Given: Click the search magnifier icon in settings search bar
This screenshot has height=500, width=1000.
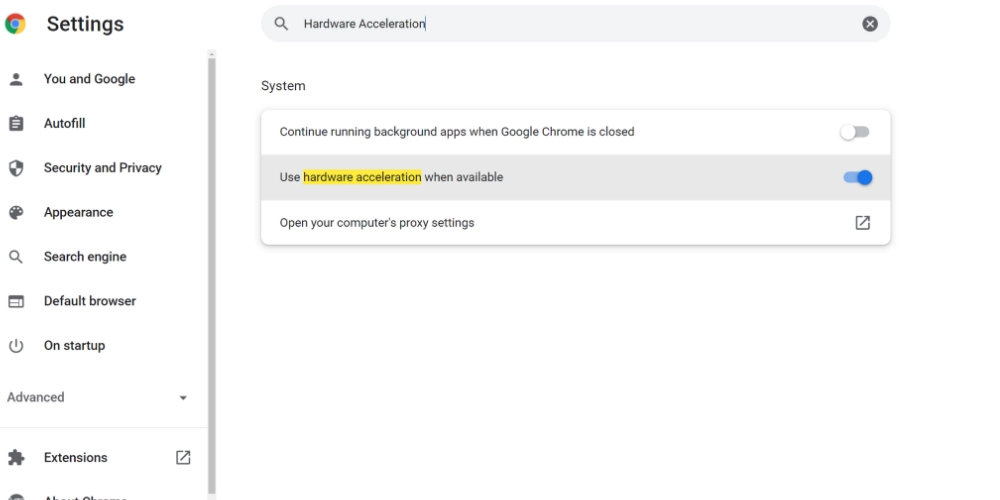Looking at the screenshot, I should [x=281, y=24].
